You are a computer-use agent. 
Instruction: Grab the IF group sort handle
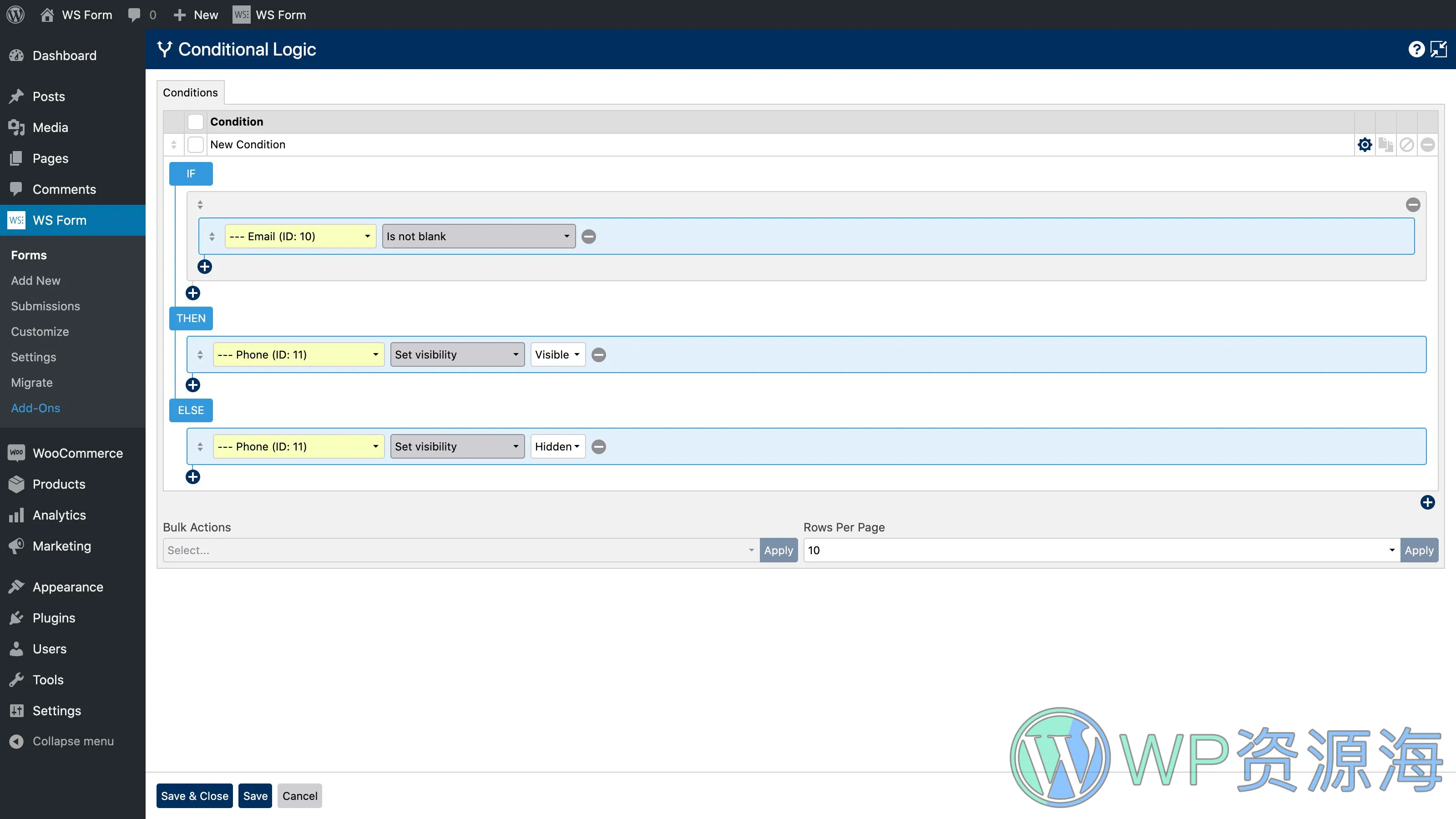200,205
